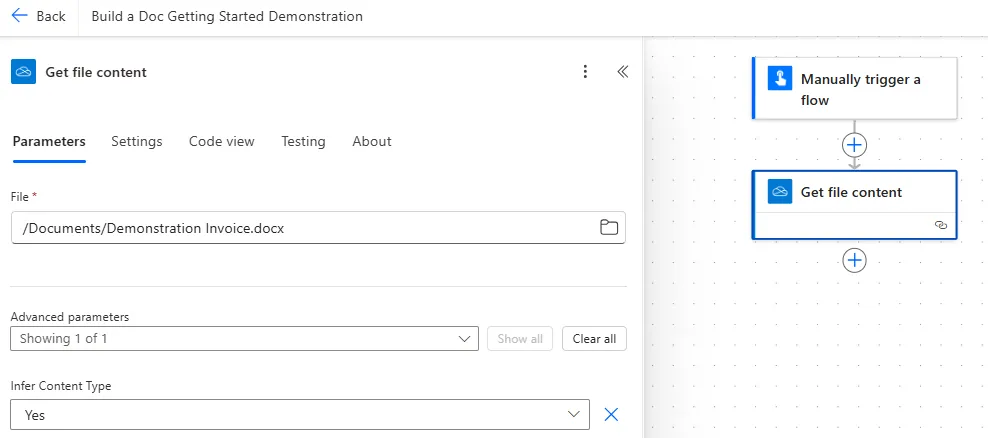Remove the Infer Content Type parameter
The width and height of the screenshot is (988, 438).
click(x=611, y=414)
